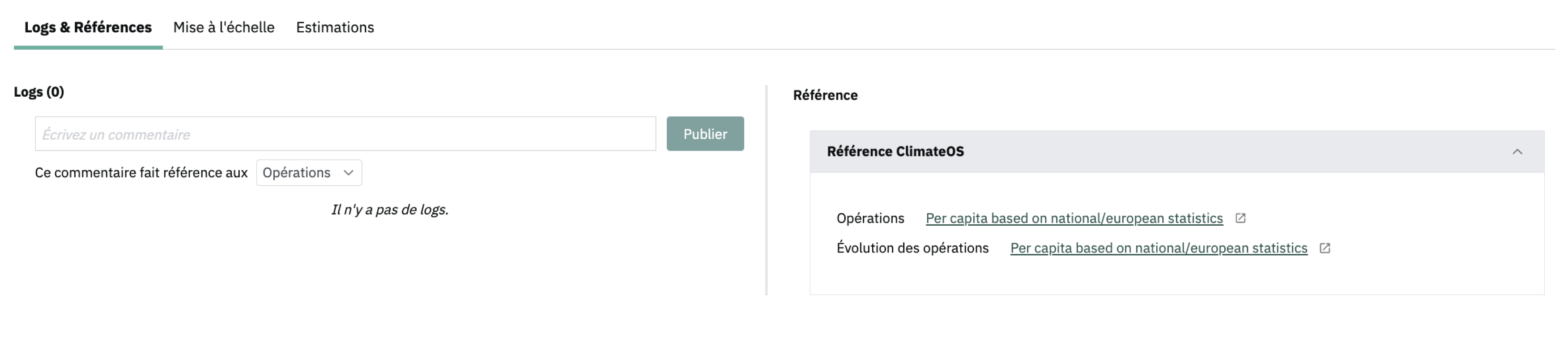Screen dimensions: 1568x352
Task: Click the Référence section heading
Action: (825, 95)
